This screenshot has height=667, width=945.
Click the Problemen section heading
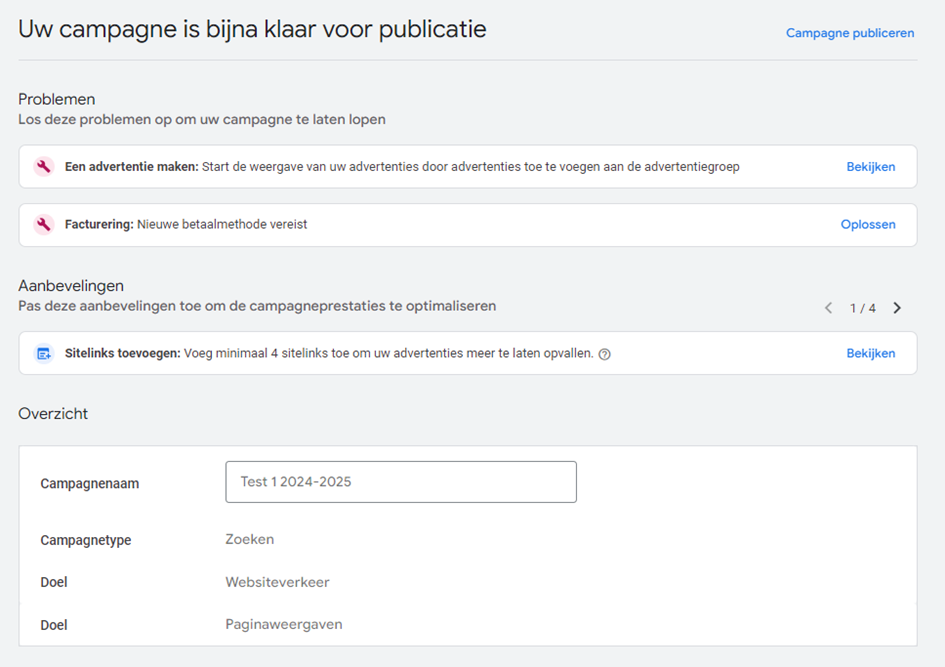tap(57, 99)
